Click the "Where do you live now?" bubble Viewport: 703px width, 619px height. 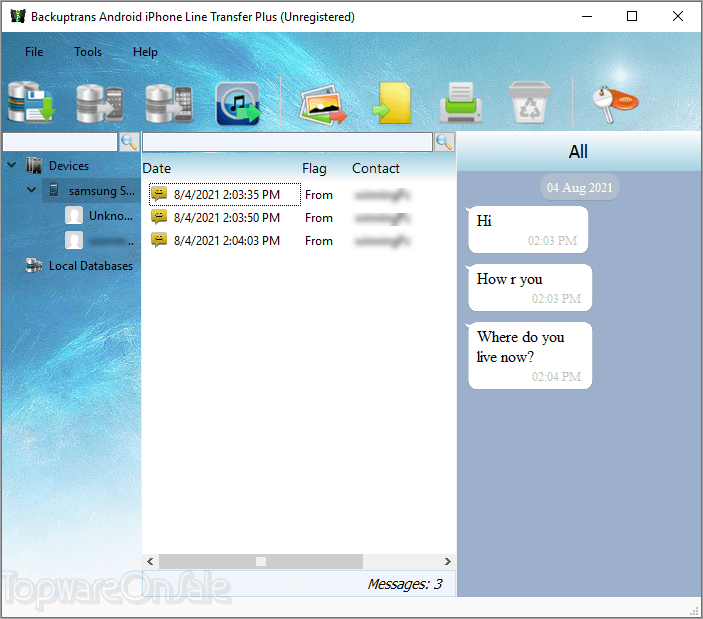(x=530, y=355)
